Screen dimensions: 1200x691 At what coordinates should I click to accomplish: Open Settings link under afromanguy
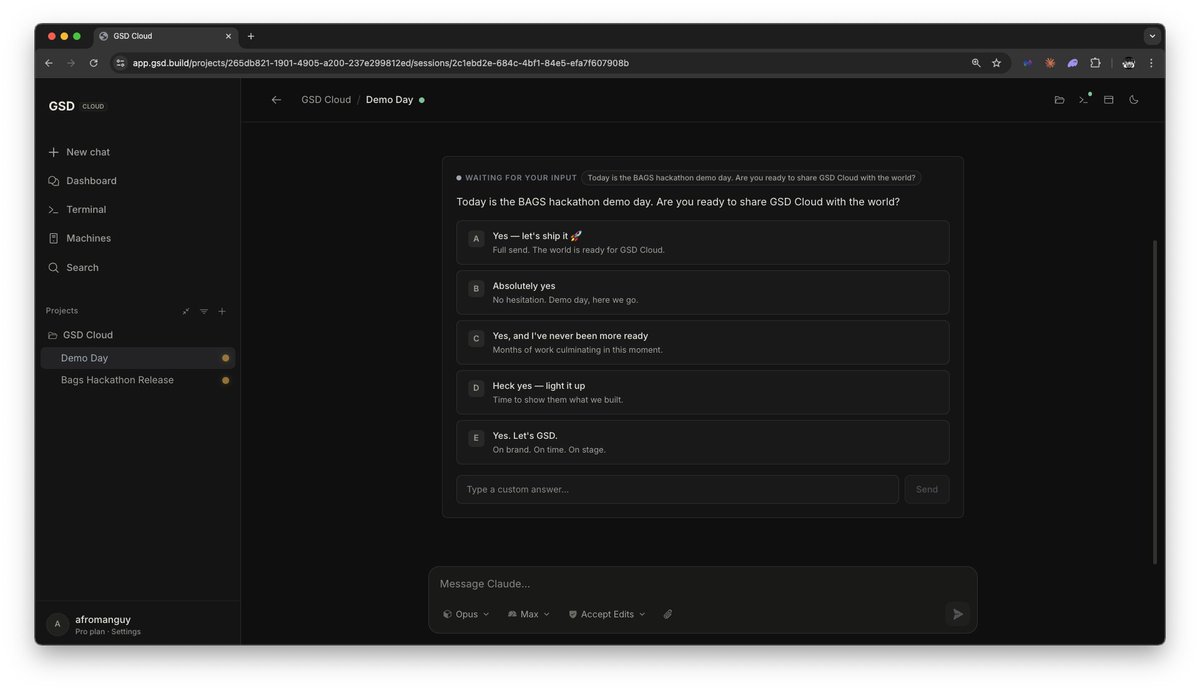(x=126, y=632)
